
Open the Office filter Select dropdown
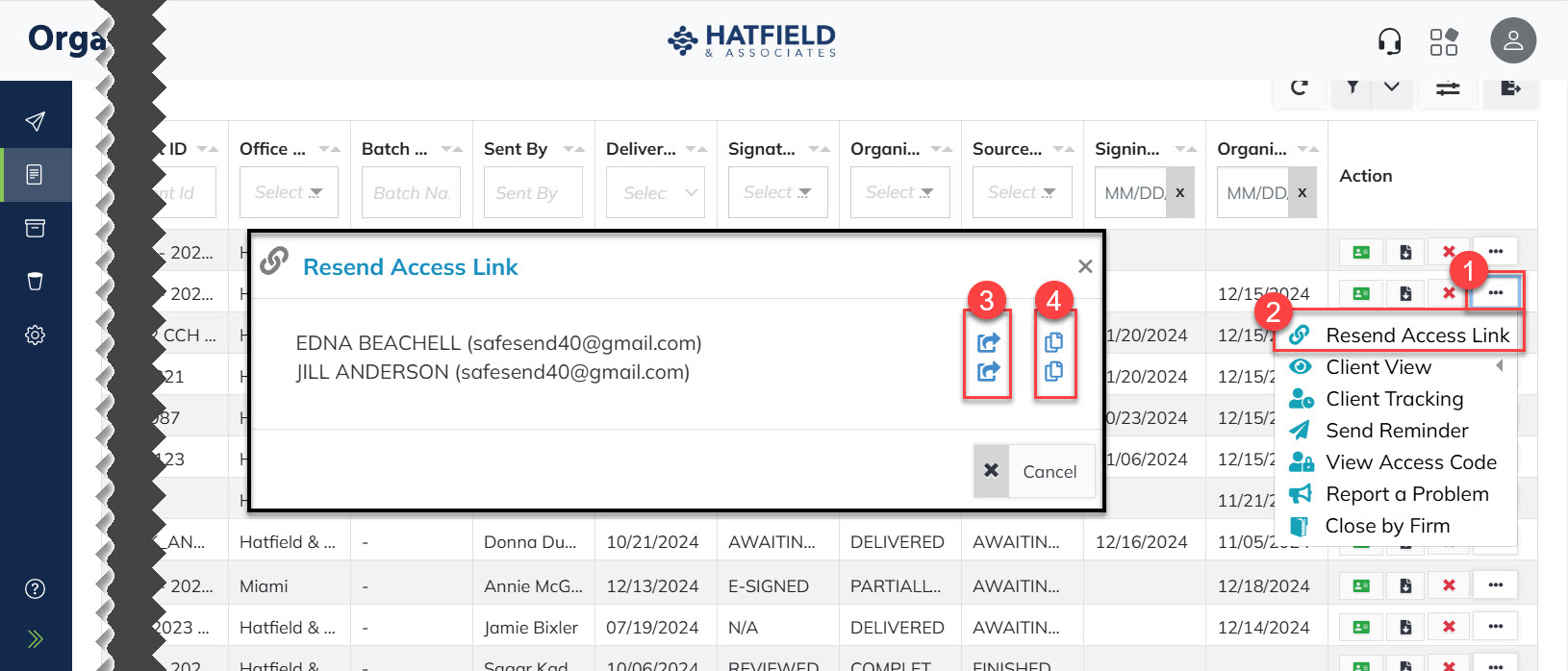coord(289,192)
